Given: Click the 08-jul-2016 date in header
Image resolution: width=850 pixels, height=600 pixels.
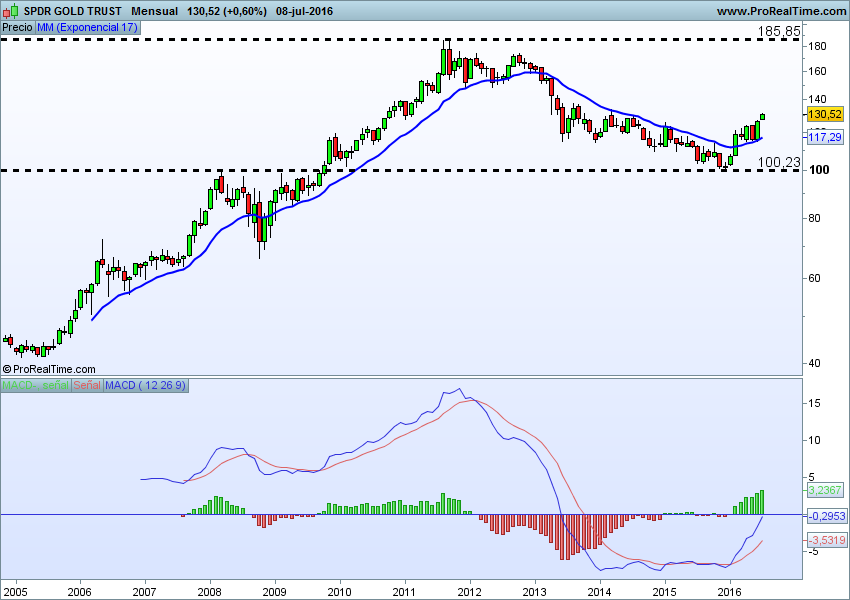Looking at the screenshot, I should click(x=305, y=11).
